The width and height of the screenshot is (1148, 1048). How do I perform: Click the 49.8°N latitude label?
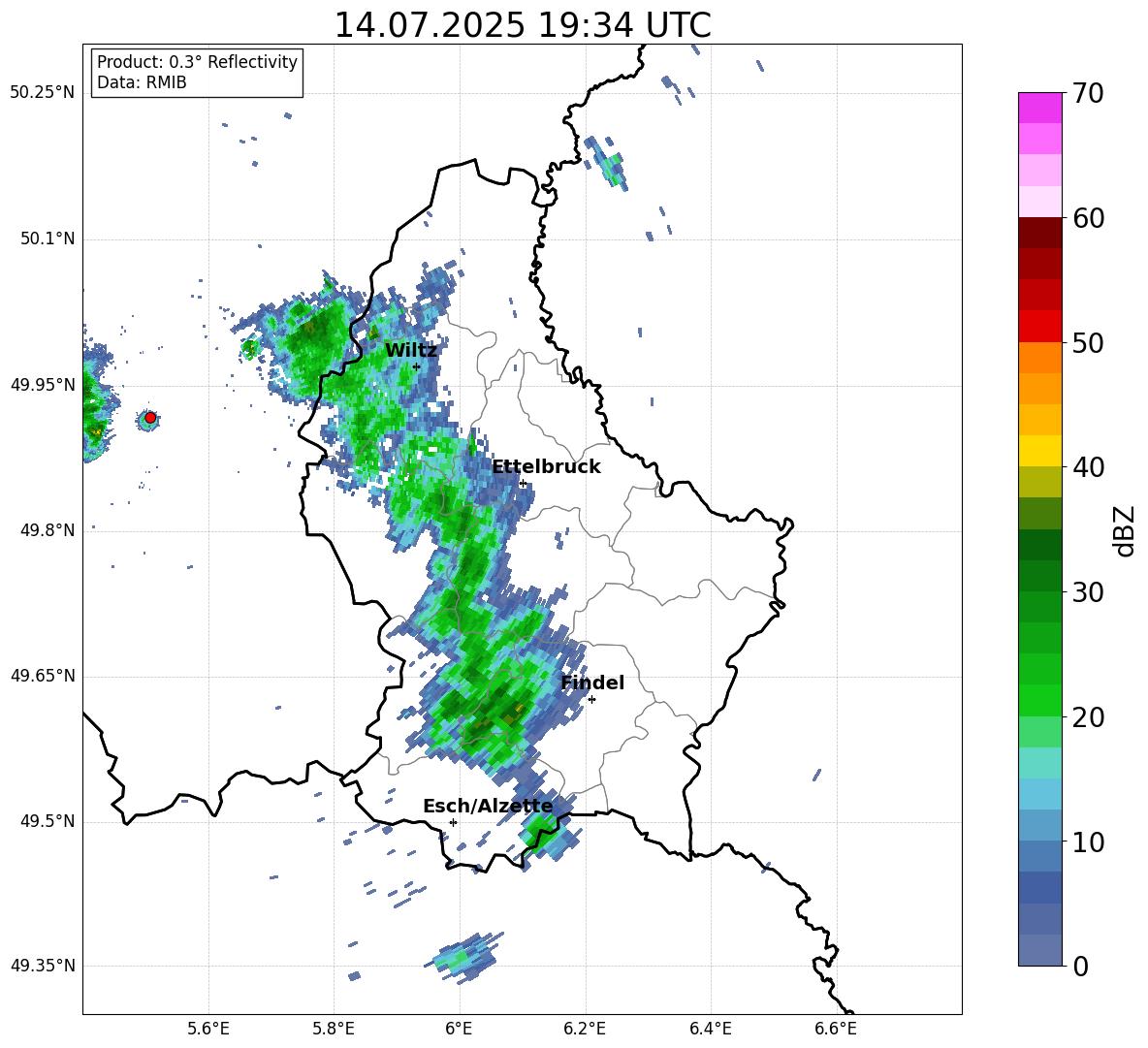[x=48, y=530]
